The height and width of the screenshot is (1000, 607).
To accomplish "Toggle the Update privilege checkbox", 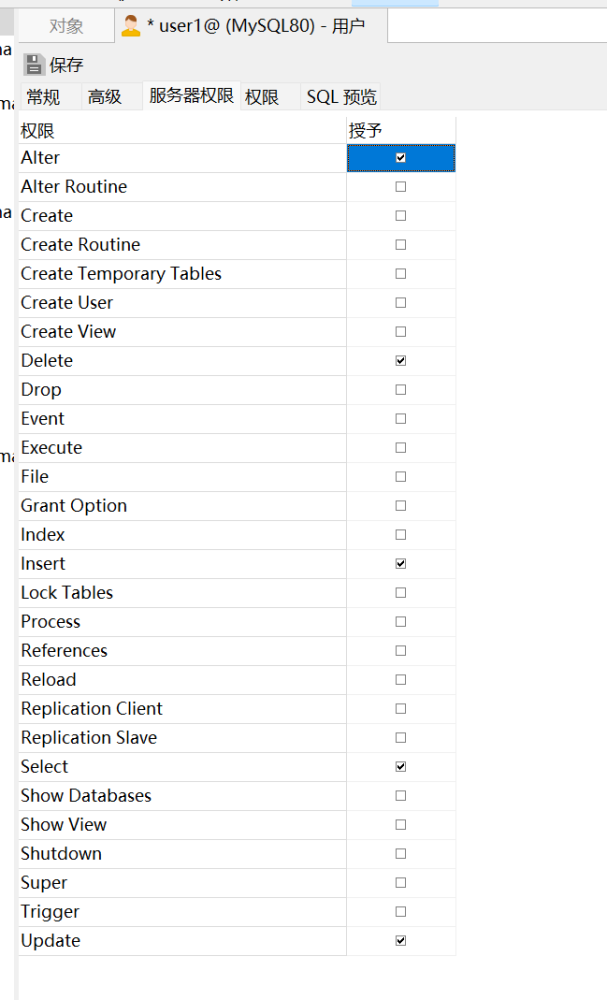I will [x=401, y=941].
